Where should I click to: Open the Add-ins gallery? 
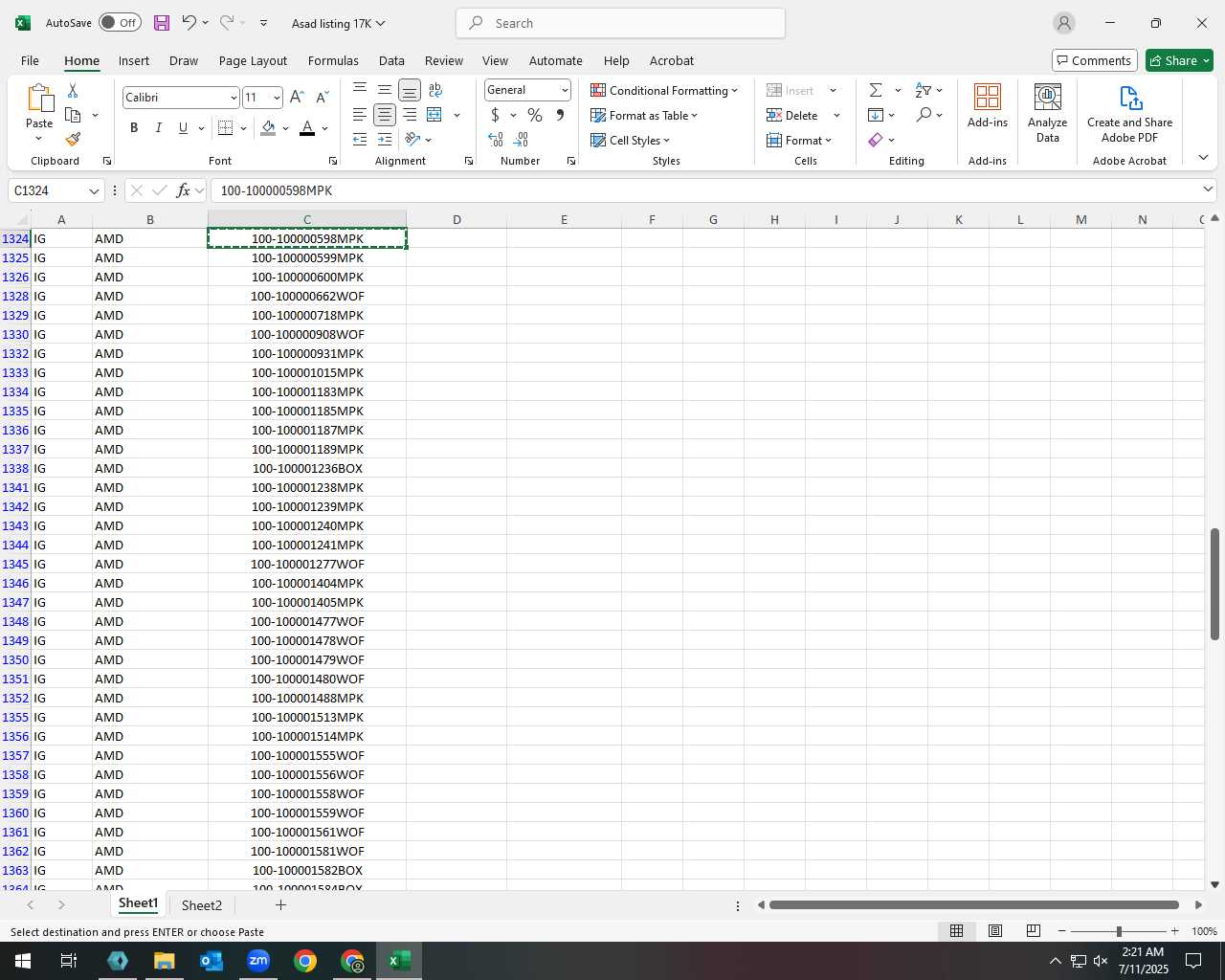click(x=988, y=105)
